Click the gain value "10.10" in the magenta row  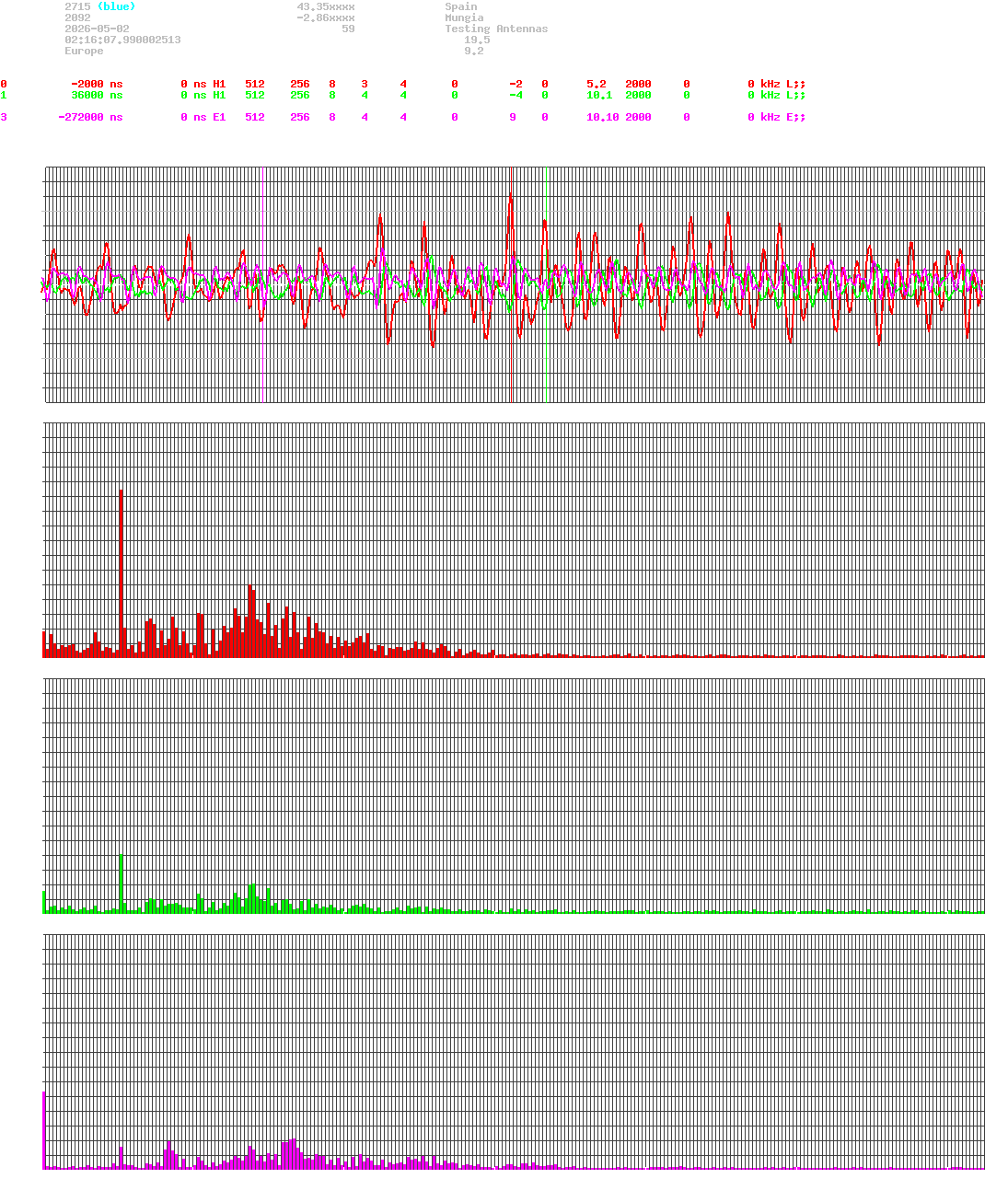click(603, 117)
